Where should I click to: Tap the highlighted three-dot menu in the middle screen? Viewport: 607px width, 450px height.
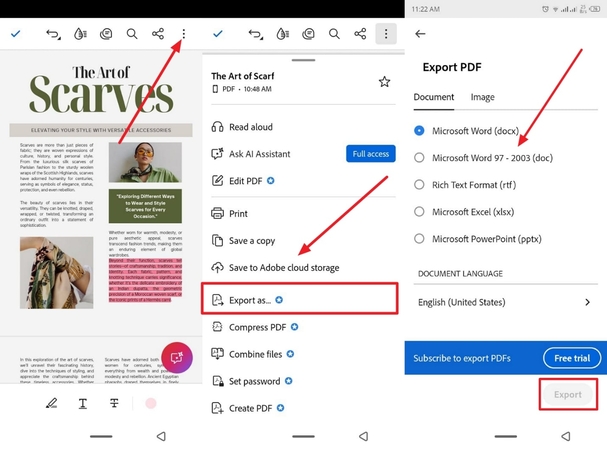[x=386, y=34]
